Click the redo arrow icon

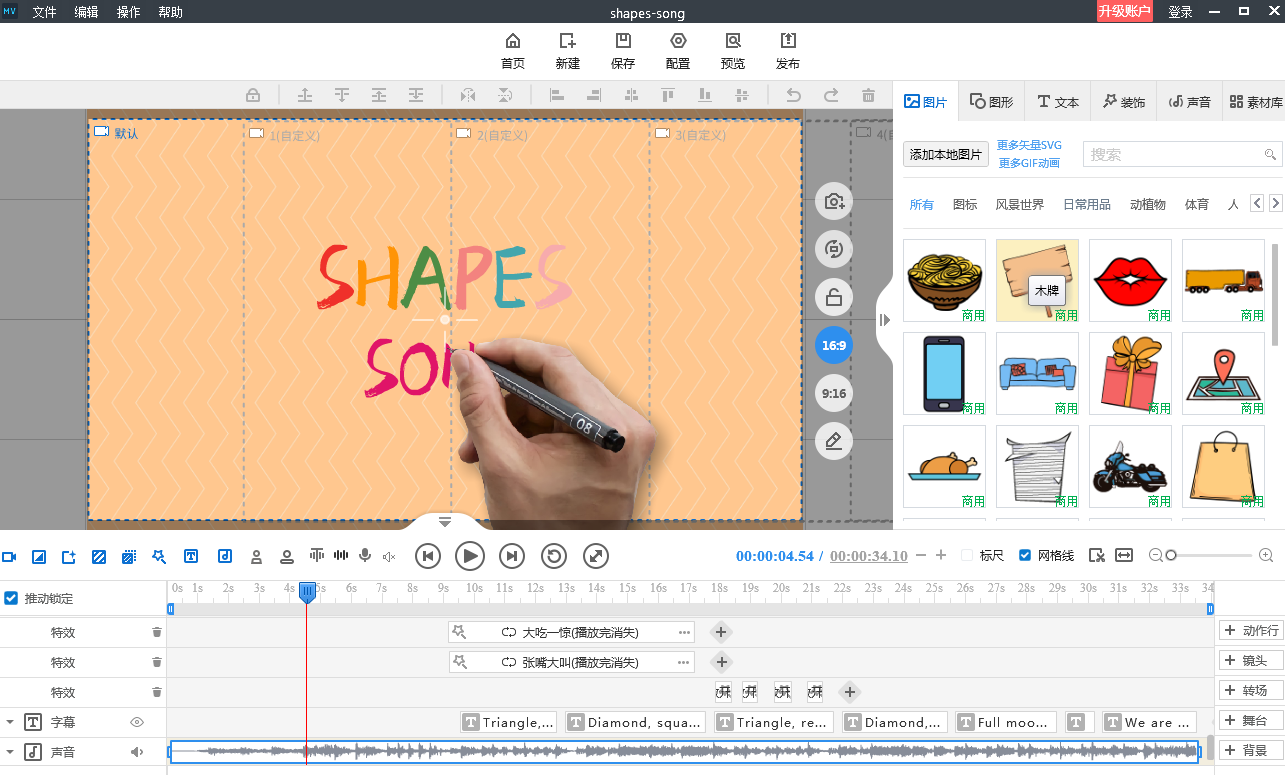point(831,95)
